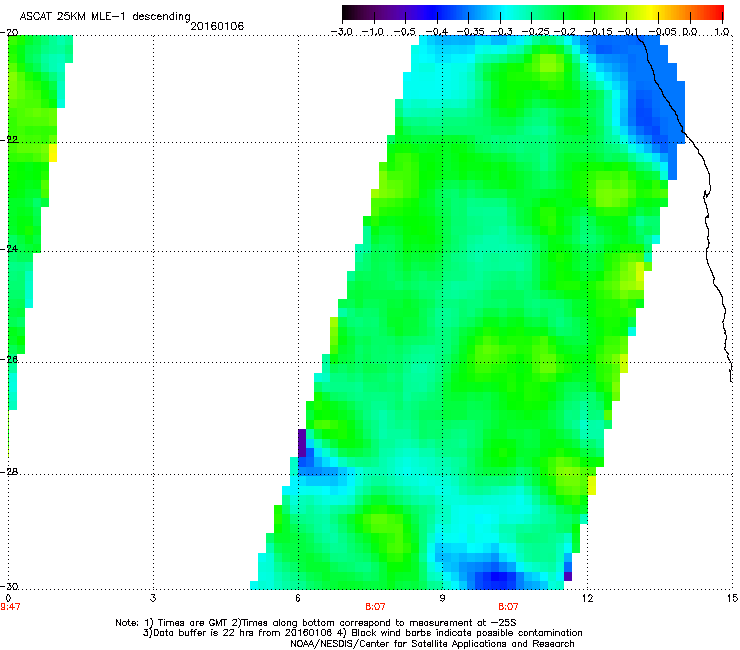Click the yellow section of the color bar
This screenshot has width=740, height=650.
[652, 12]
